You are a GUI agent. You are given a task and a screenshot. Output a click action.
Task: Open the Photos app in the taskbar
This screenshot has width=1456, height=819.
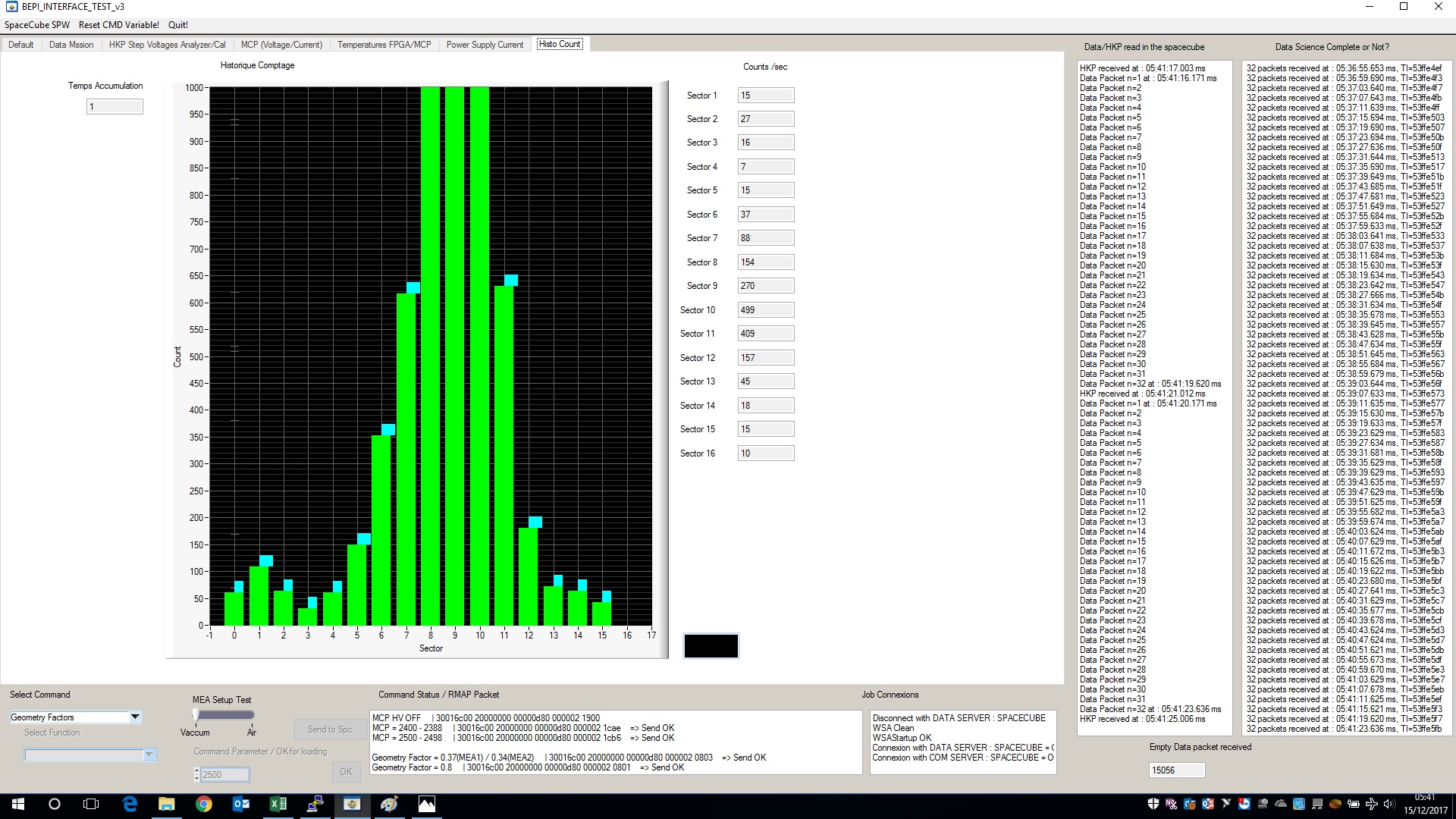[x=426, y=804]
